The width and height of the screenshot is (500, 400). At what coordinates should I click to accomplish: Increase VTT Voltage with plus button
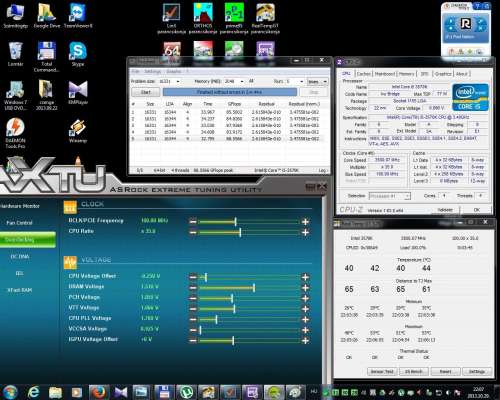[305, 309]
